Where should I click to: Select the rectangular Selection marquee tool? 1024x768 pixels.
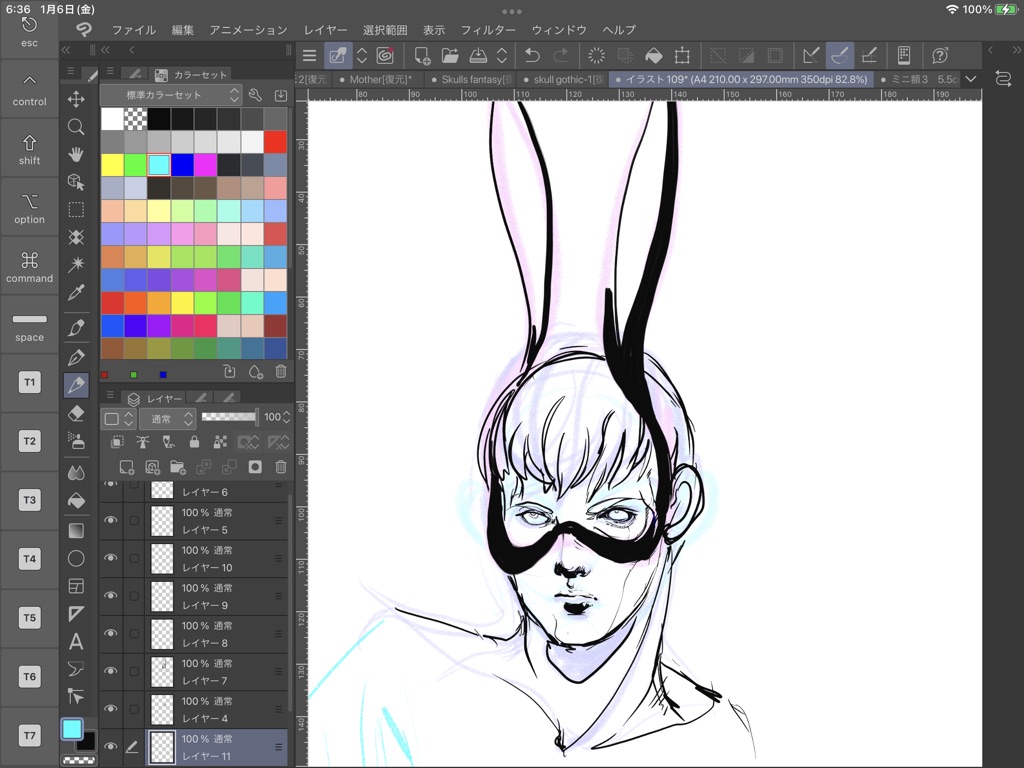(76, 210)
